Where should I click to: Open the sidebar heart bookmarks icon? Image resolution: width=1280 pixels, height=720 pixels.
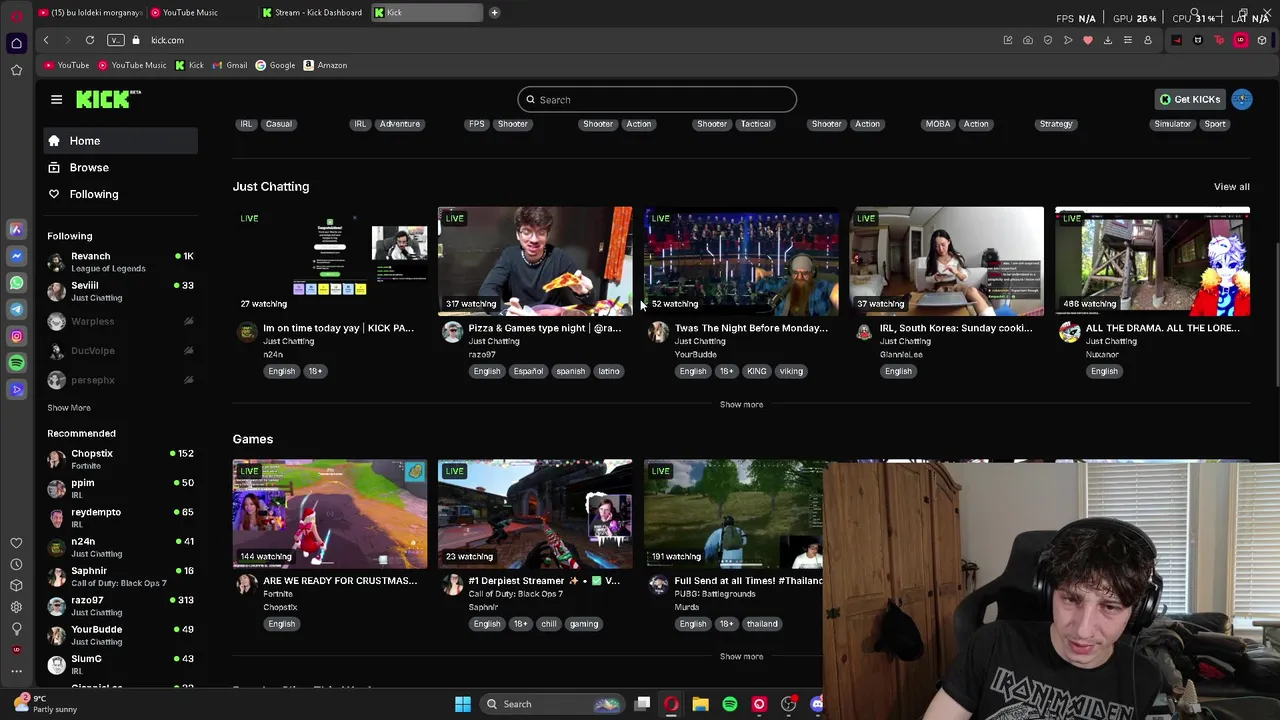[16, 543]
